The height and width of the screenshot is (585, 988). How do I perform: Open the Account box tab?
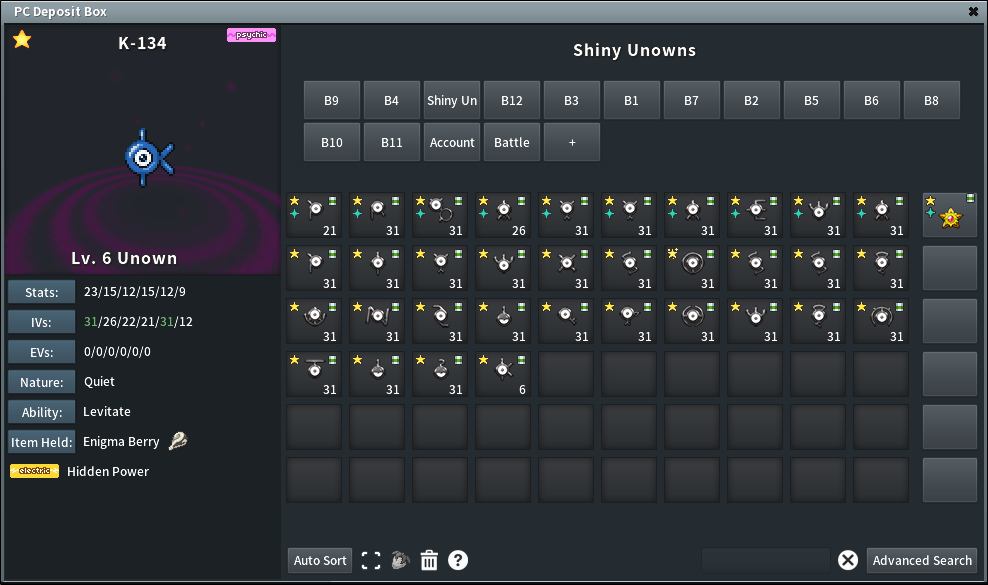pos(452,142)
